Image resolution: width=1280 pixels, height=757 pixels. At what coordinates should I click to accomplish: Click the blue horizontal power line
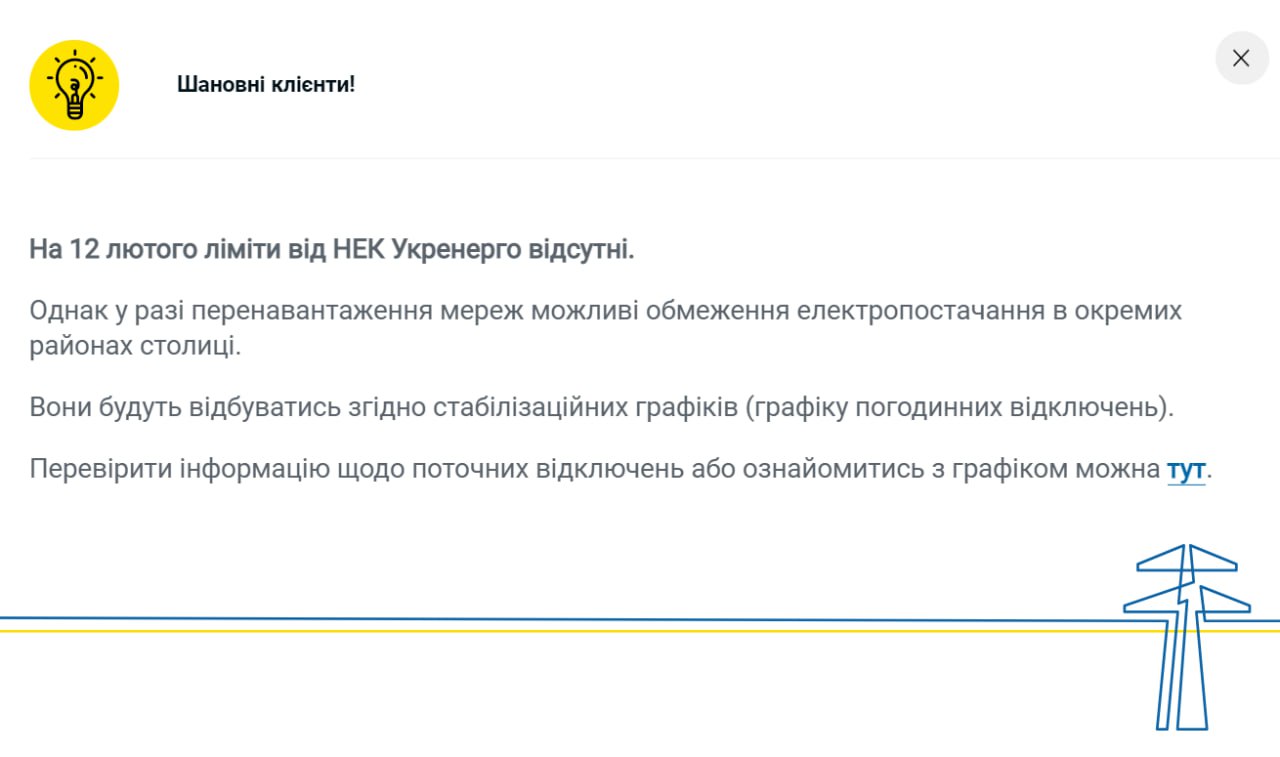coord(500,619)
